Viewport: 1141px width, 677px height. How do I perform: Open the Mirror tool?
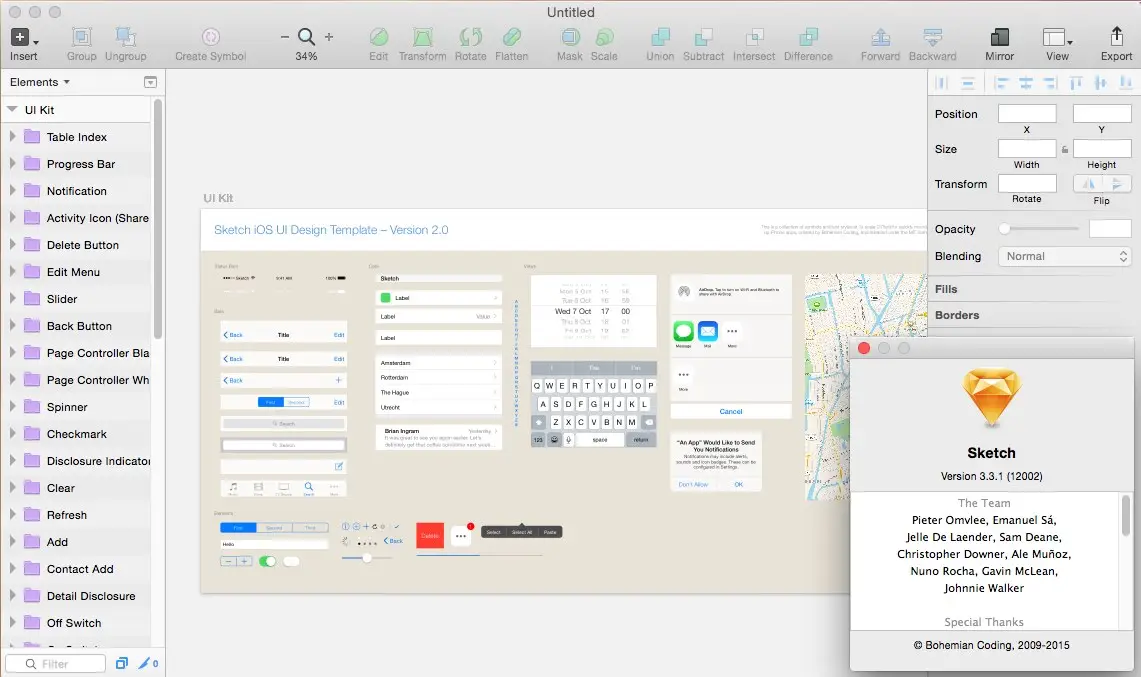[x=999, y=37]
